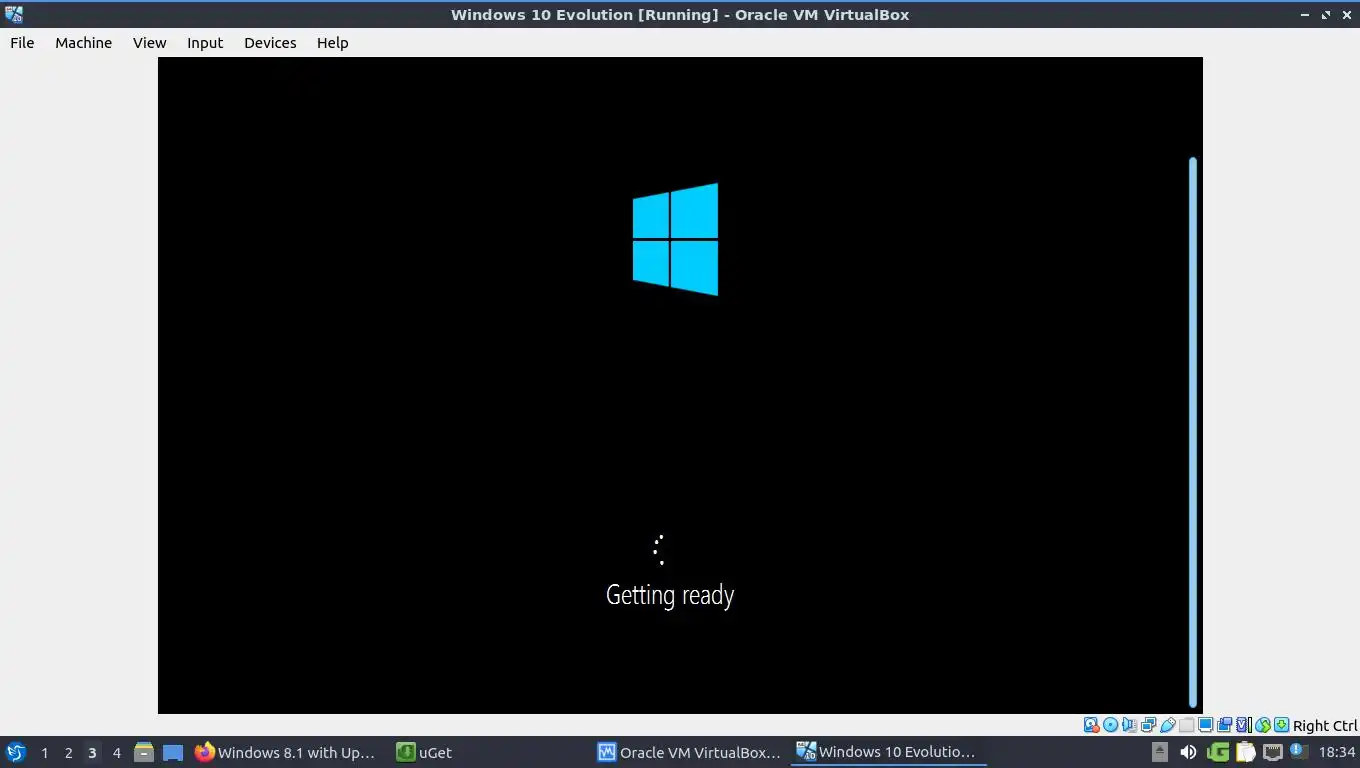Open the file manager drawer icon in taskbar
Image resolution: width=1360 pixels, height=768 pixels.
[144, 752]
